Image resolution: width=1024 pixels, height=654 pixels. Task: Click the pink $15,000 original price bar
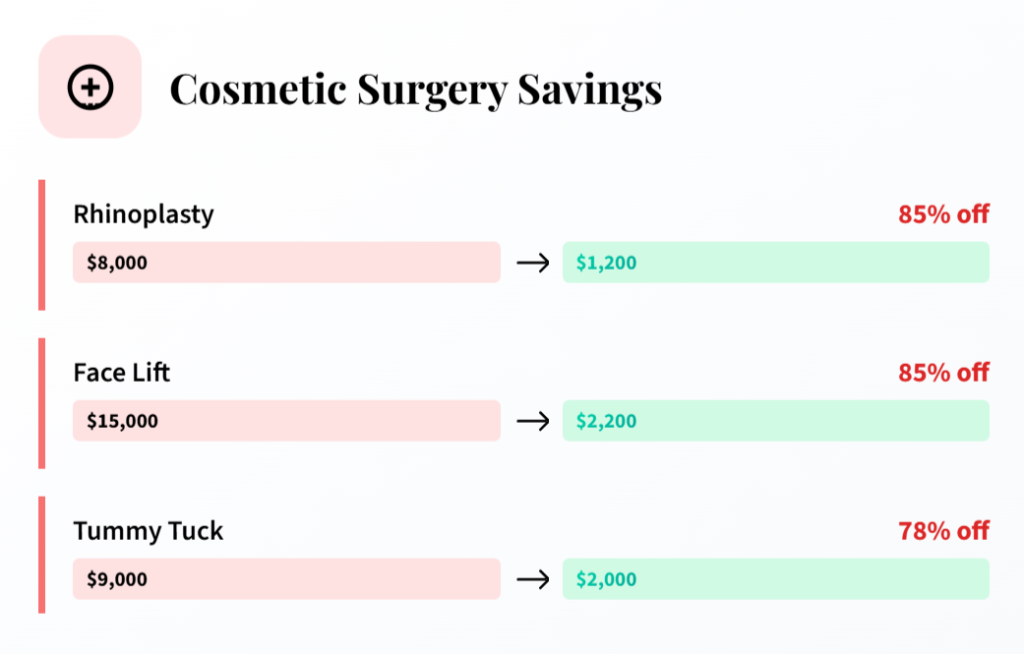286,421
